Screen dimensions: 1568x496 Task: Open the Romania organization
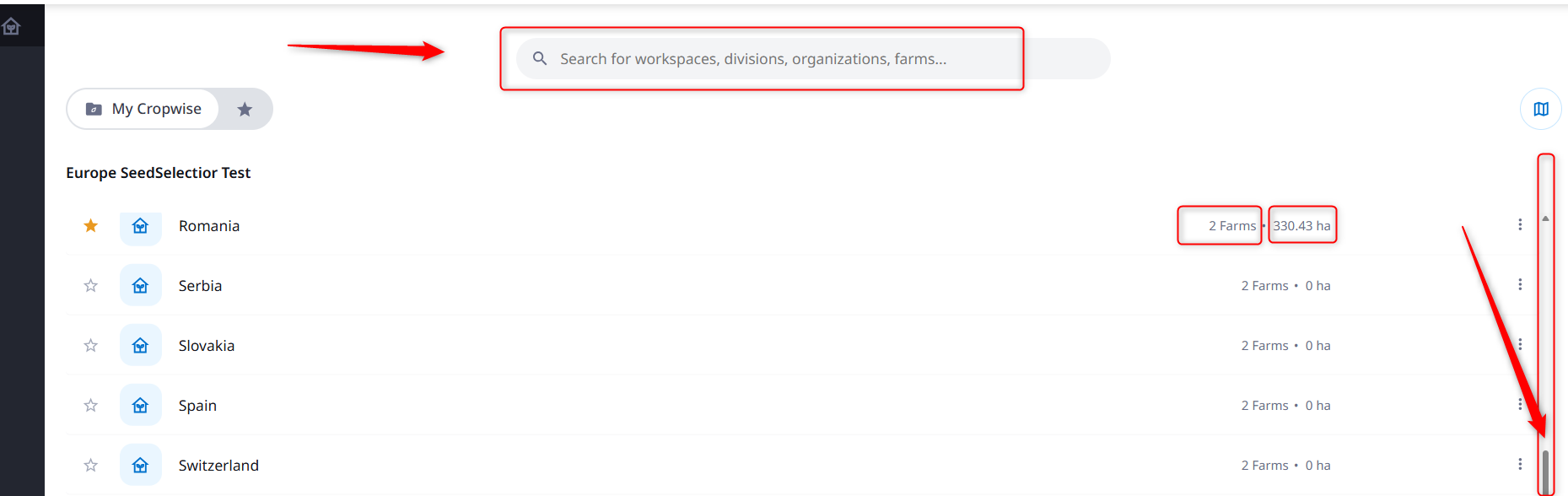(x=209, y=226)
